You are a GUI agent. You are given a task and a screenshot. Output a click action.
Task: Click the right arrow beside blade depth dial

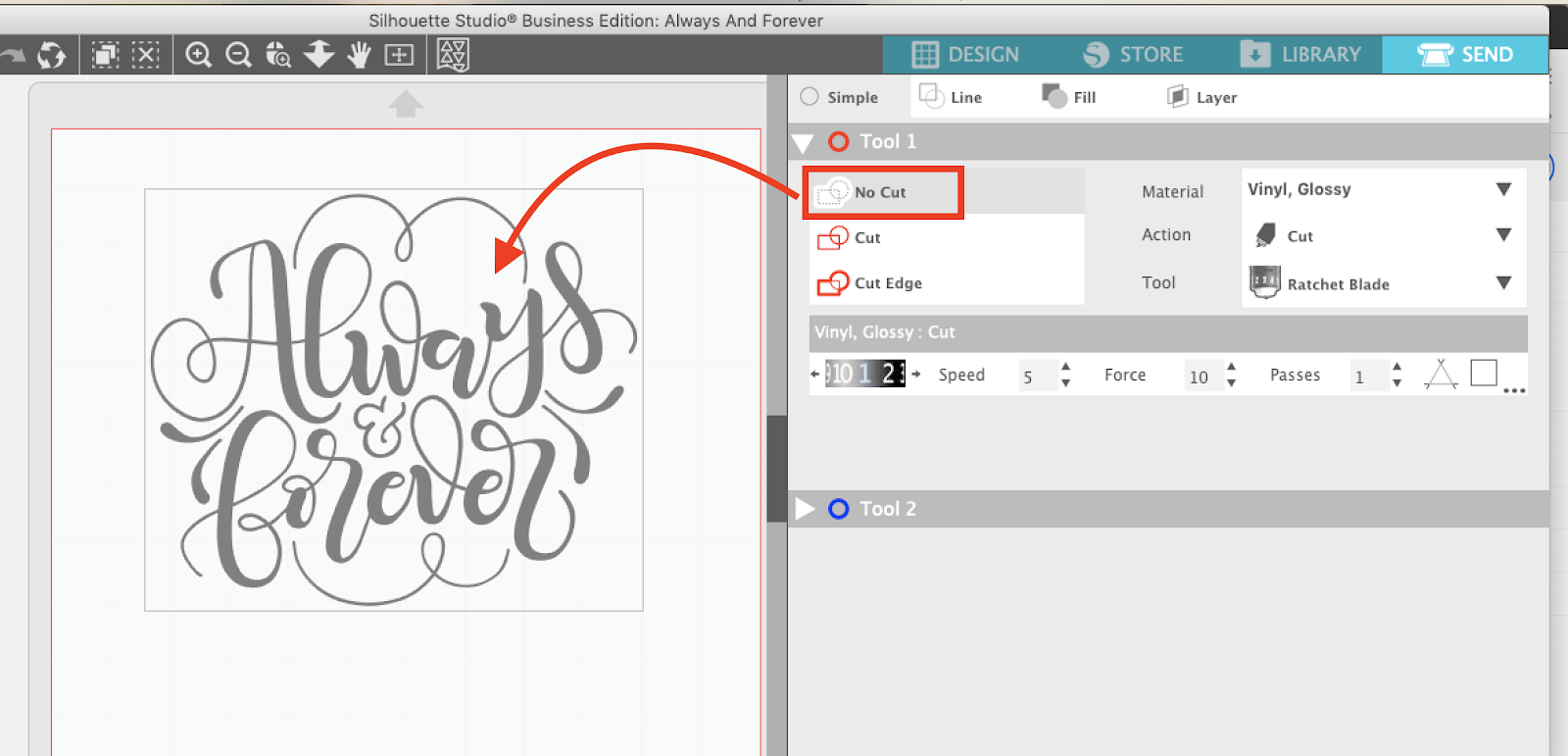pos(916,375)
